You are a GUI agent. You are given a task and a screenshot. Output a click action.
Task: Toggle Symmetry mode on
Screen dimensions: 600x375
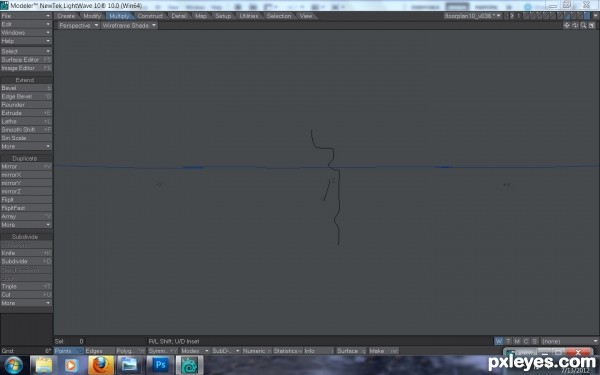(x=162, y=351)
